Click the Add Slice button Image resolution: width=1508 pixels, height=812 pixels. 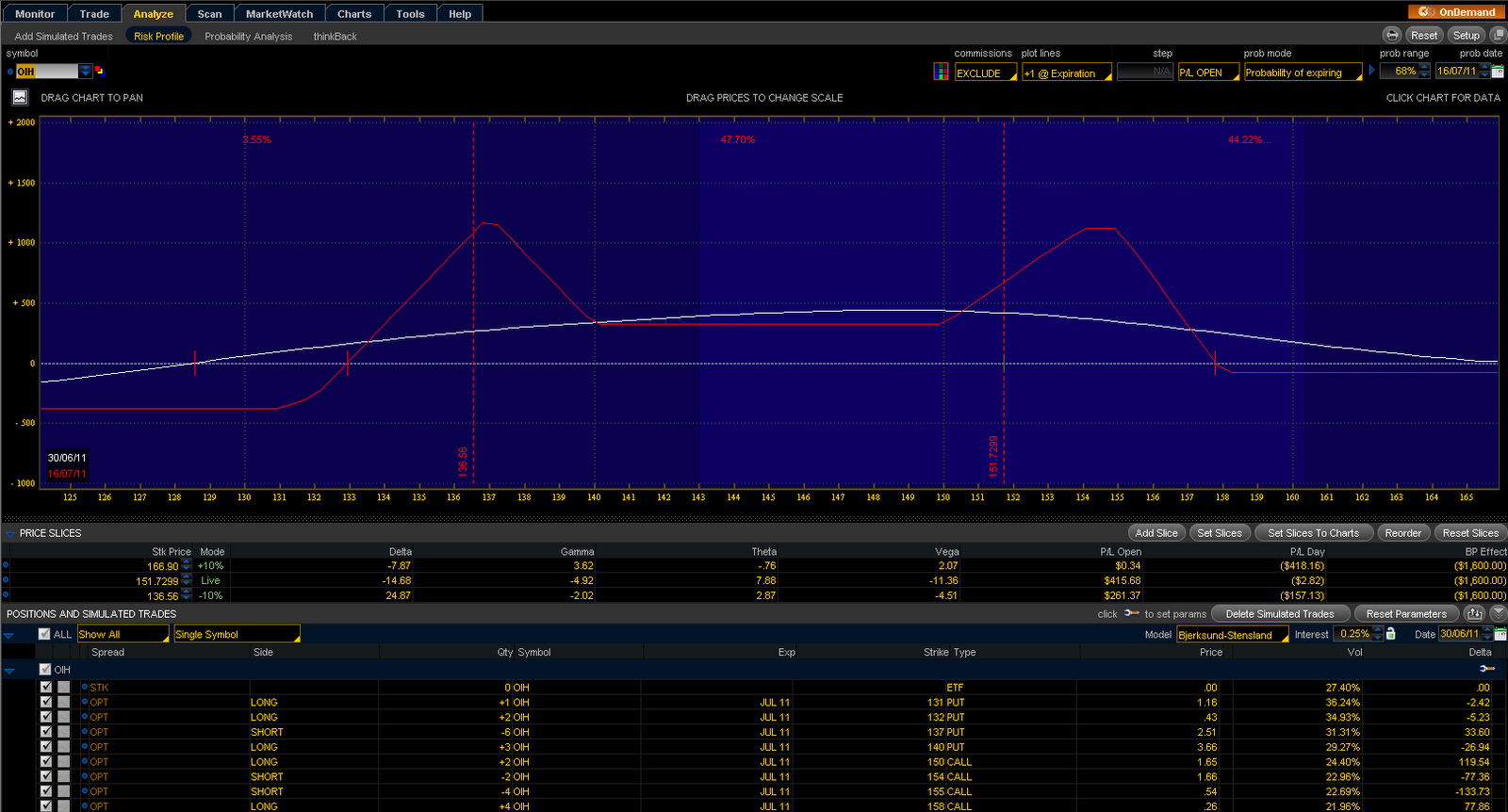[x=1156, y=532]
